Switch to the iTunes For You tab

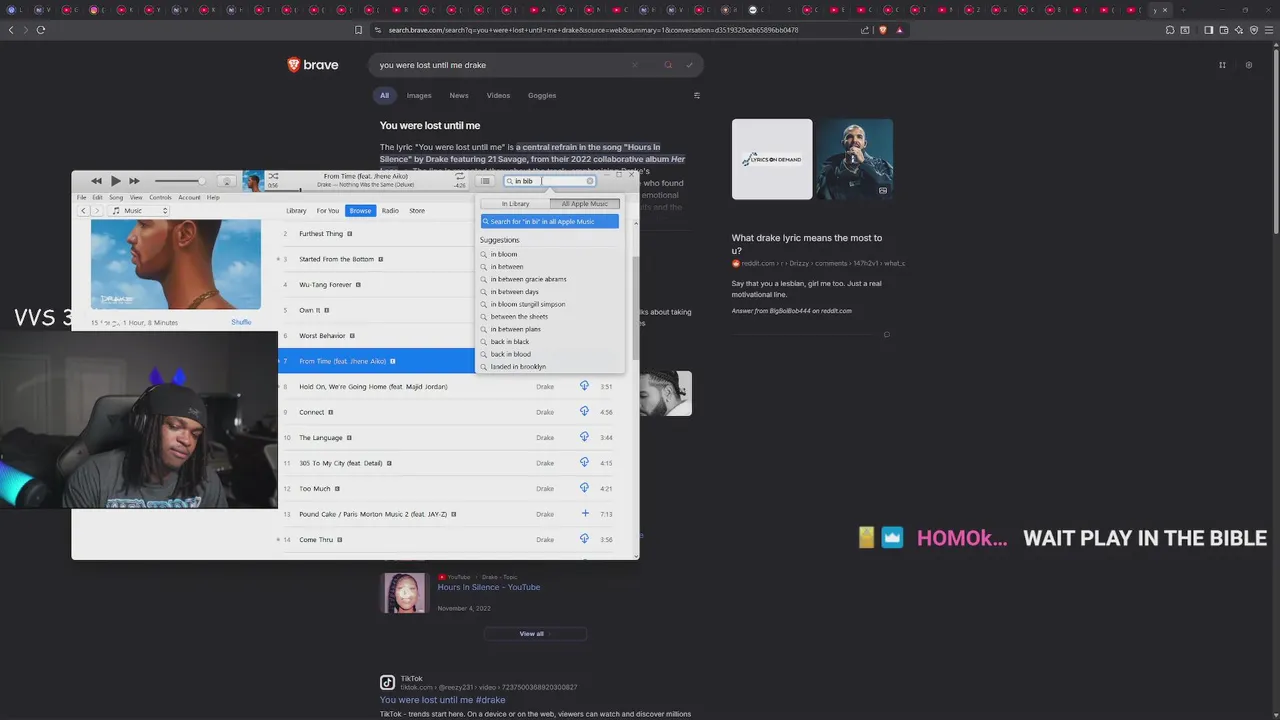[328, 211]
